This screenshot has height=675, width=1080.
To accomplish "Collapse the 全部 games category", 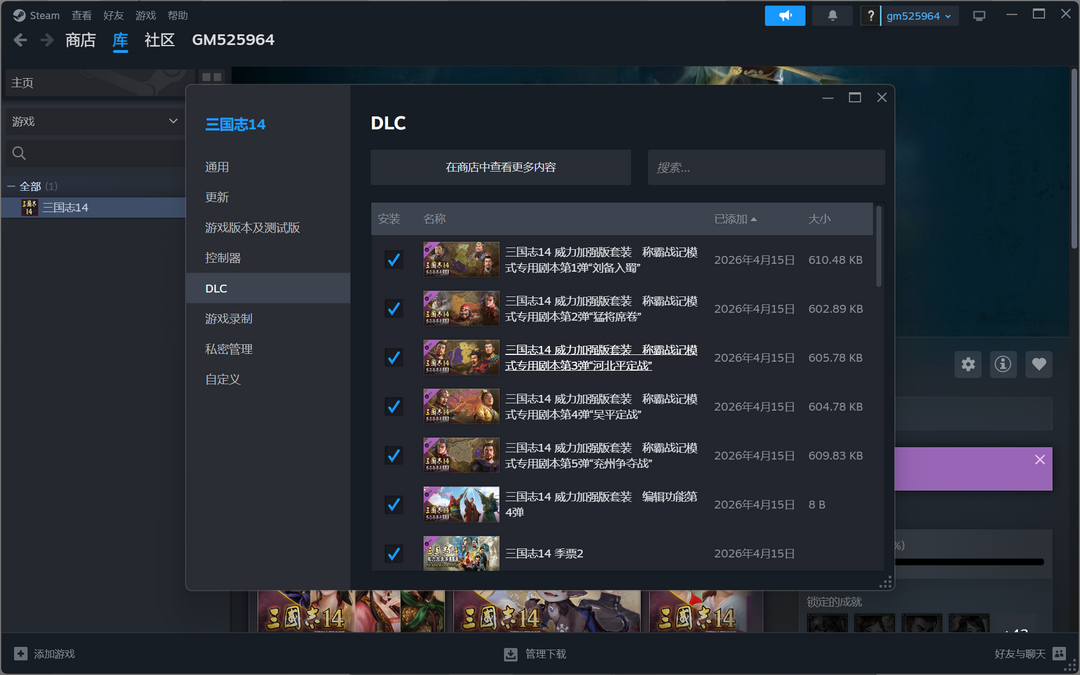I will tap(11, 187).
